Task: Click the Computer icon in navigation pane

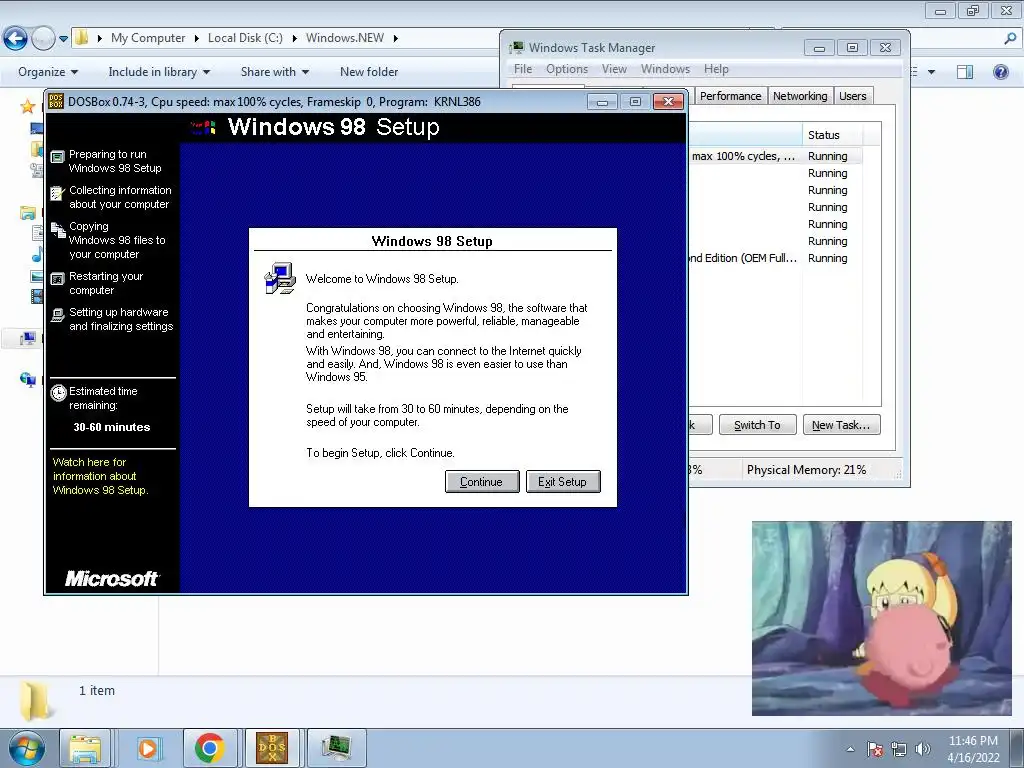Action: coord(28,338)
